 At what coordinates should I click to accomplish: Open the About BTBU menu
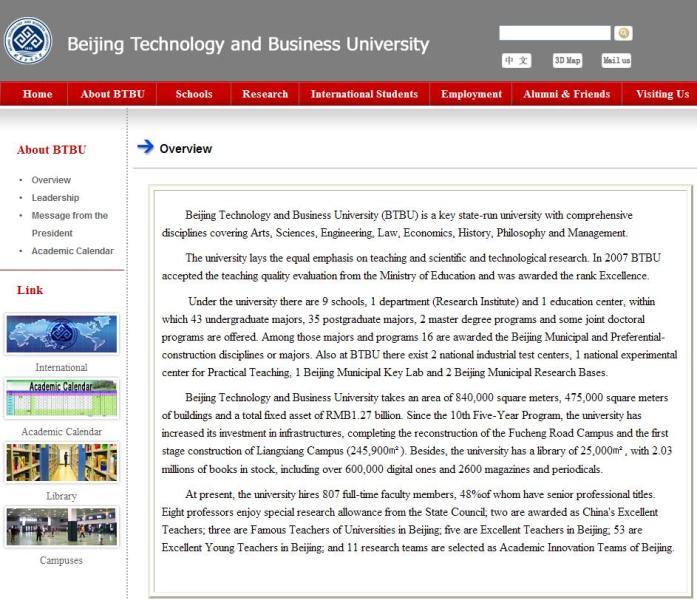pyautogui.click(x=112, y=94)
